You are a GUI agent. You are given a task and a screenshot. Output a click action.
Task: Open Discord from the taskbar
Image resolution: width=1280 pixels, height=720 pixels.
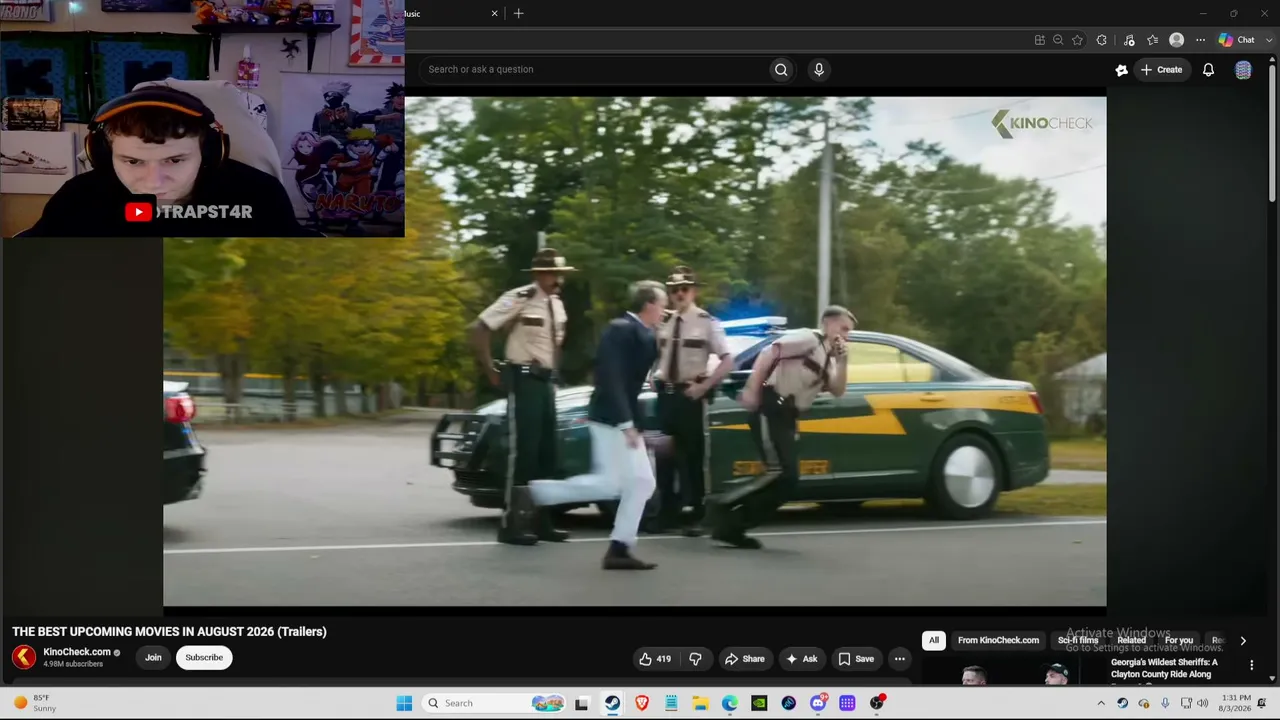818,703
